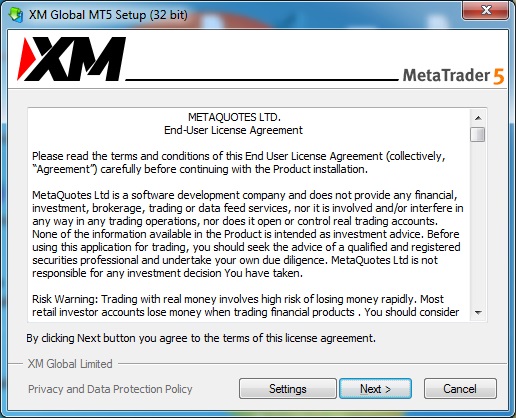Screen dimensions: 516x418
Task: Click the paragraph starting "MetaQuotes Ltd is a software"
Action: (x=248, y=234)
